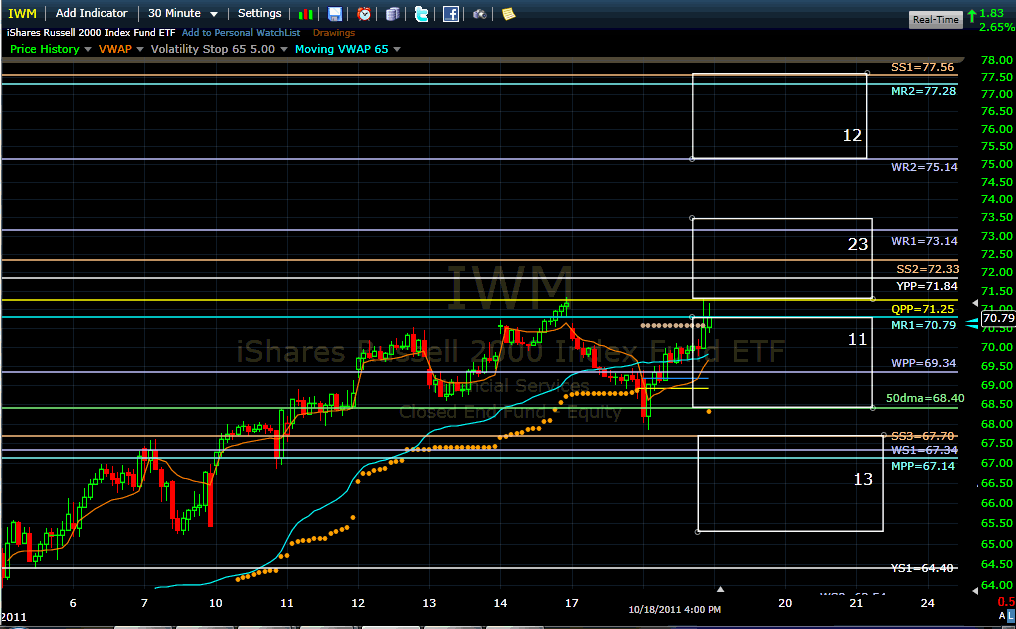1016x629 pixels.
Task: Click the 75.00 price scale label
Action: 997,165
